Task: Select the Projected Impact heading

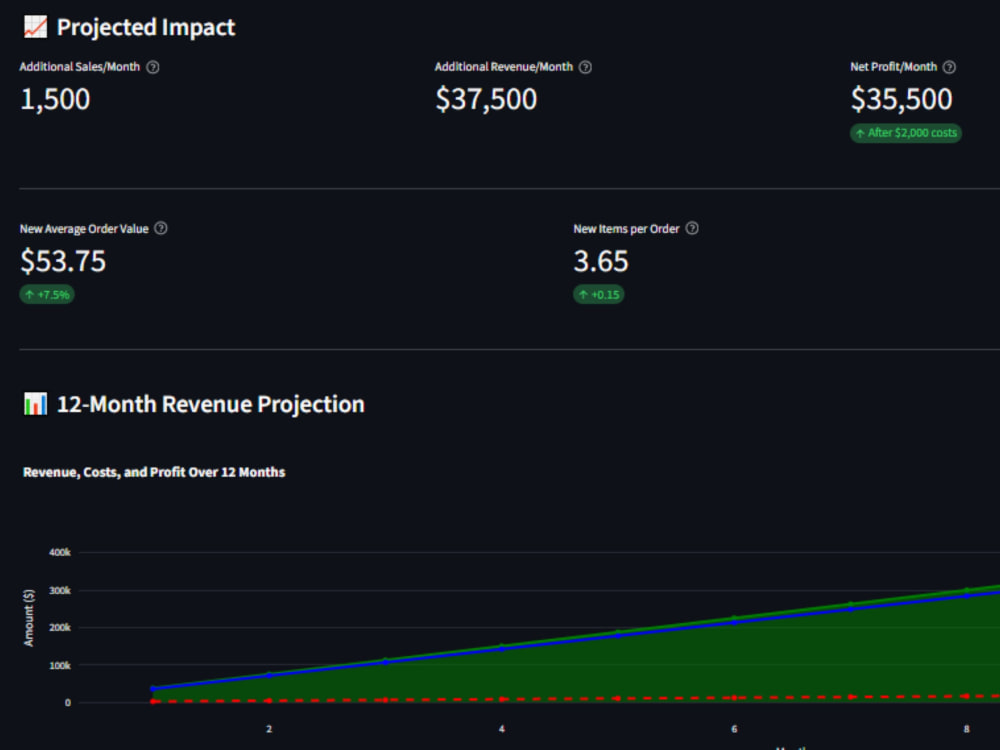Action: (145, 27)
